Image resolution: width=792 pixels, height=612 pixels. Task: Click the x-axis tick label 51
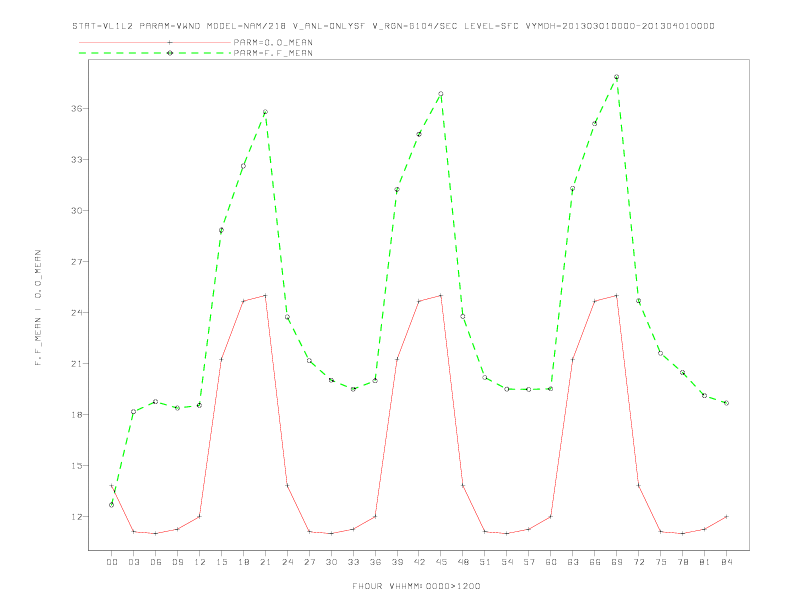485,562
